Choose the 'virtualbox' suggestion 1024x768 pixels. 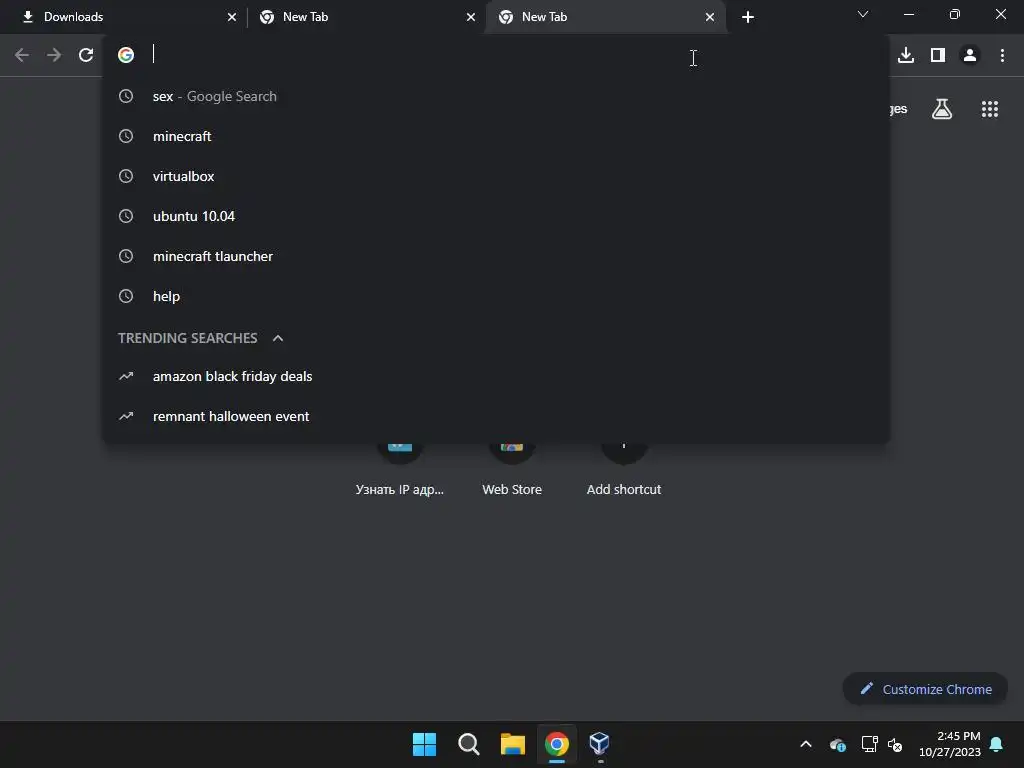(x=496, y=176)
